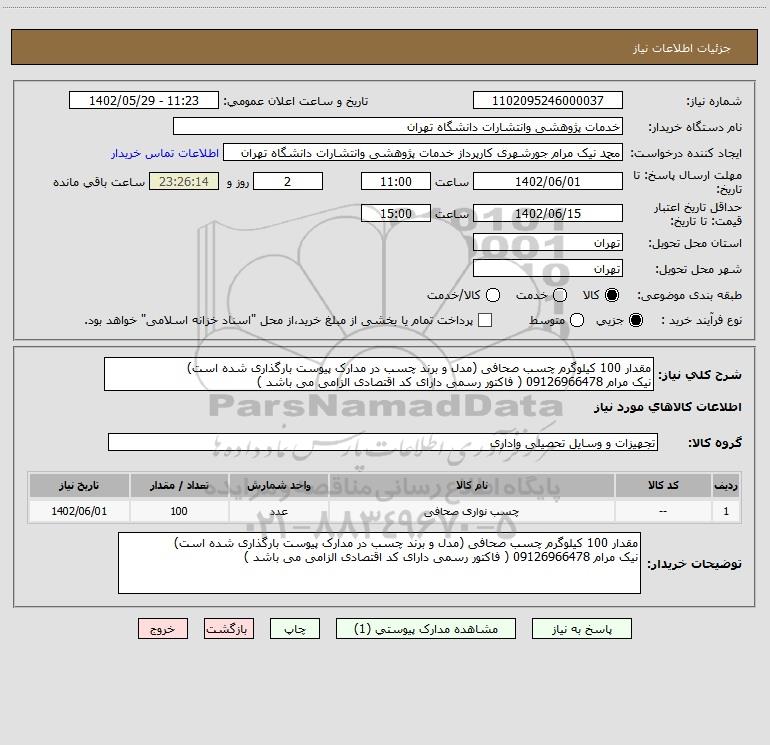
Task: Click the announcement date field 1402/05/29 - 11:23
Action: 144,101
